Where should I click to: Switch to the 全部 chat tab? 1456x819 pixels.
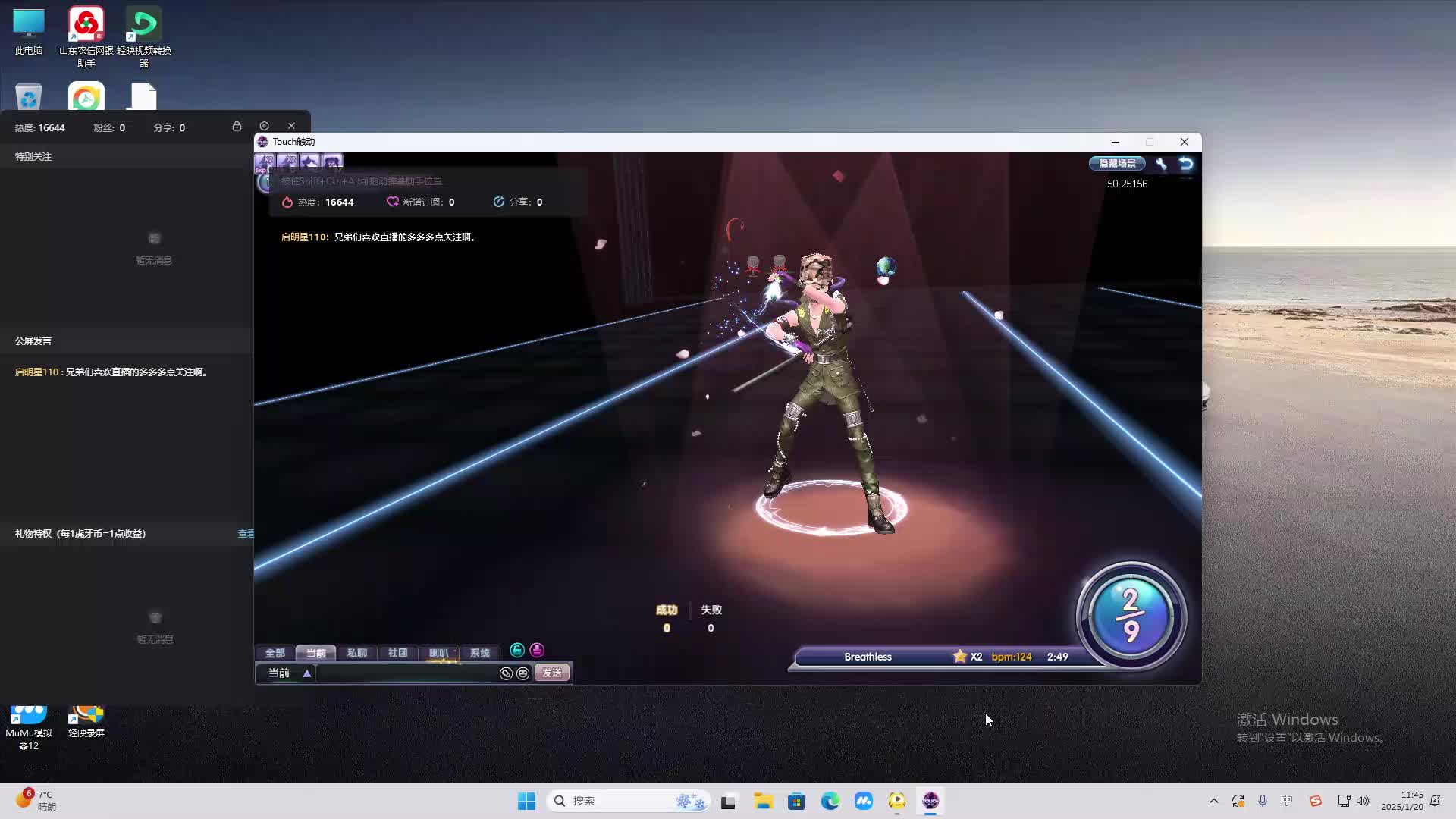[275, 653]
